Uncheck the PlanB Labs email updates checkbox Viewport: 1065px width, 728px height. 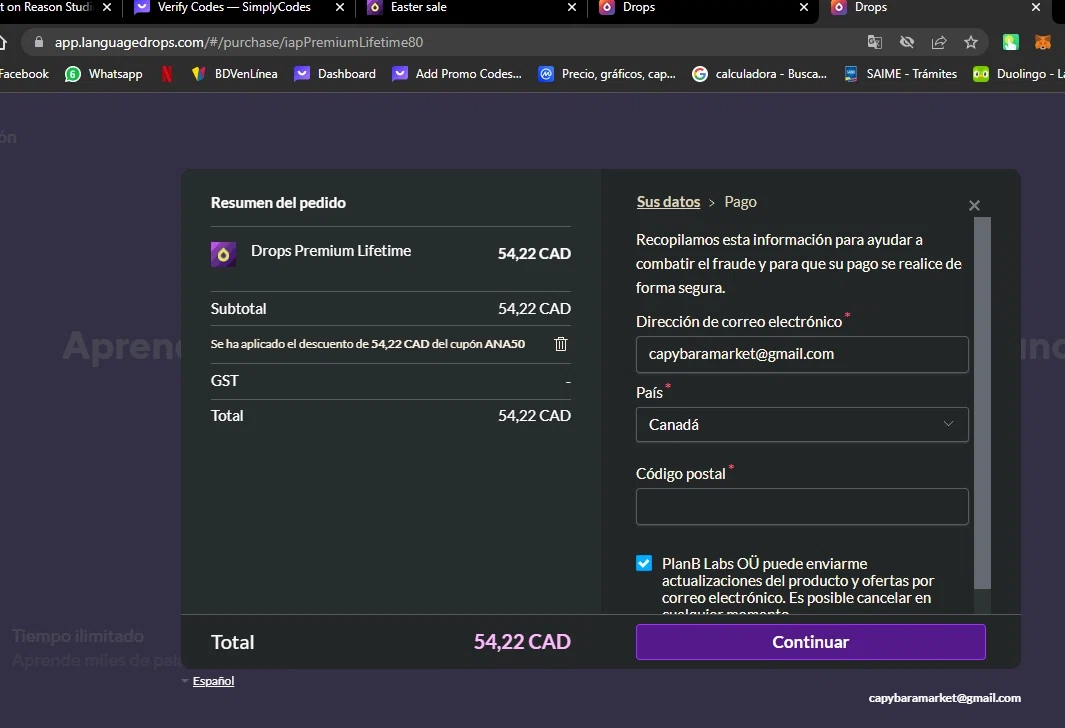[644, 563]
